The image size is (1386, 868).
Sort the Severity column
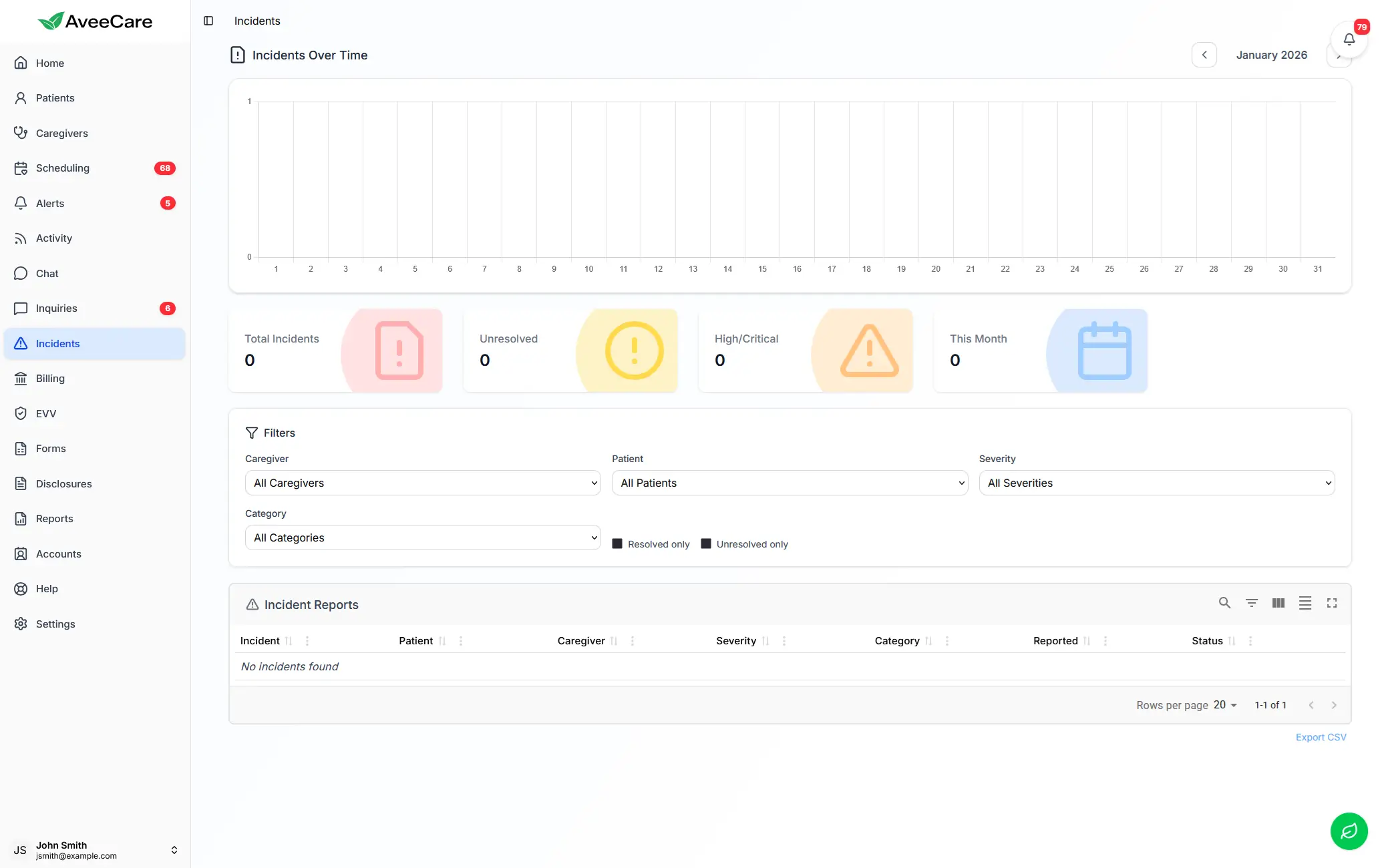[x=765, y=640]
